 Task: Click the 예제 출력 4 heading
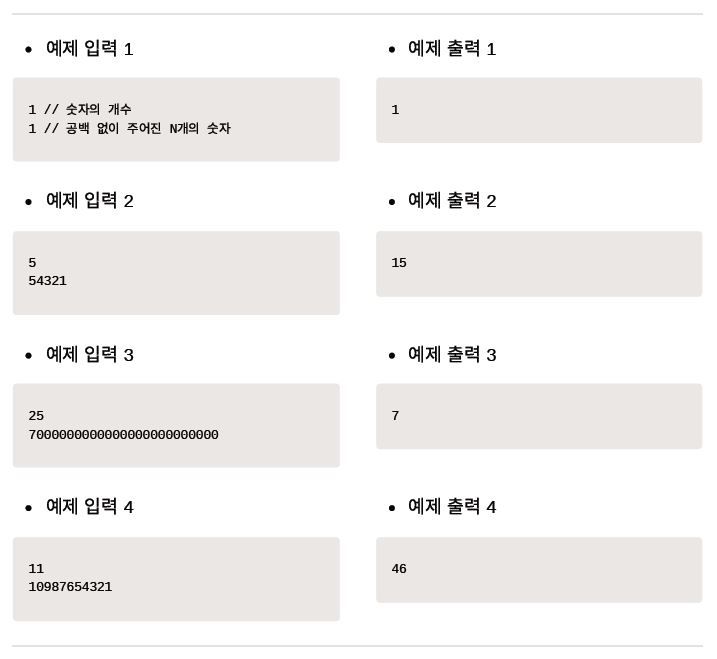pos(452,506)
